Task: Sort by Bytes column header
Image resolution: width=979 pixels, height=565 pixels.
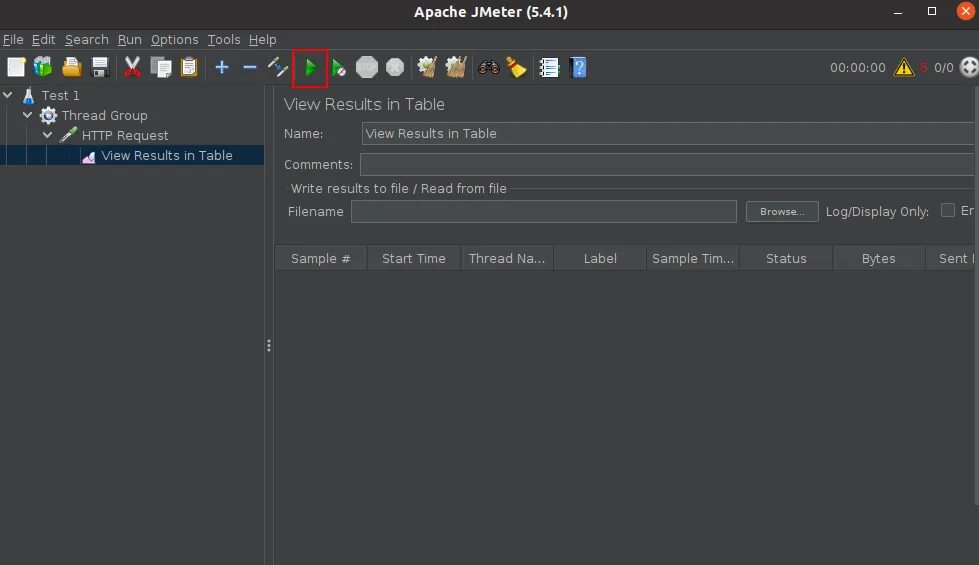Action: (878, 258)
